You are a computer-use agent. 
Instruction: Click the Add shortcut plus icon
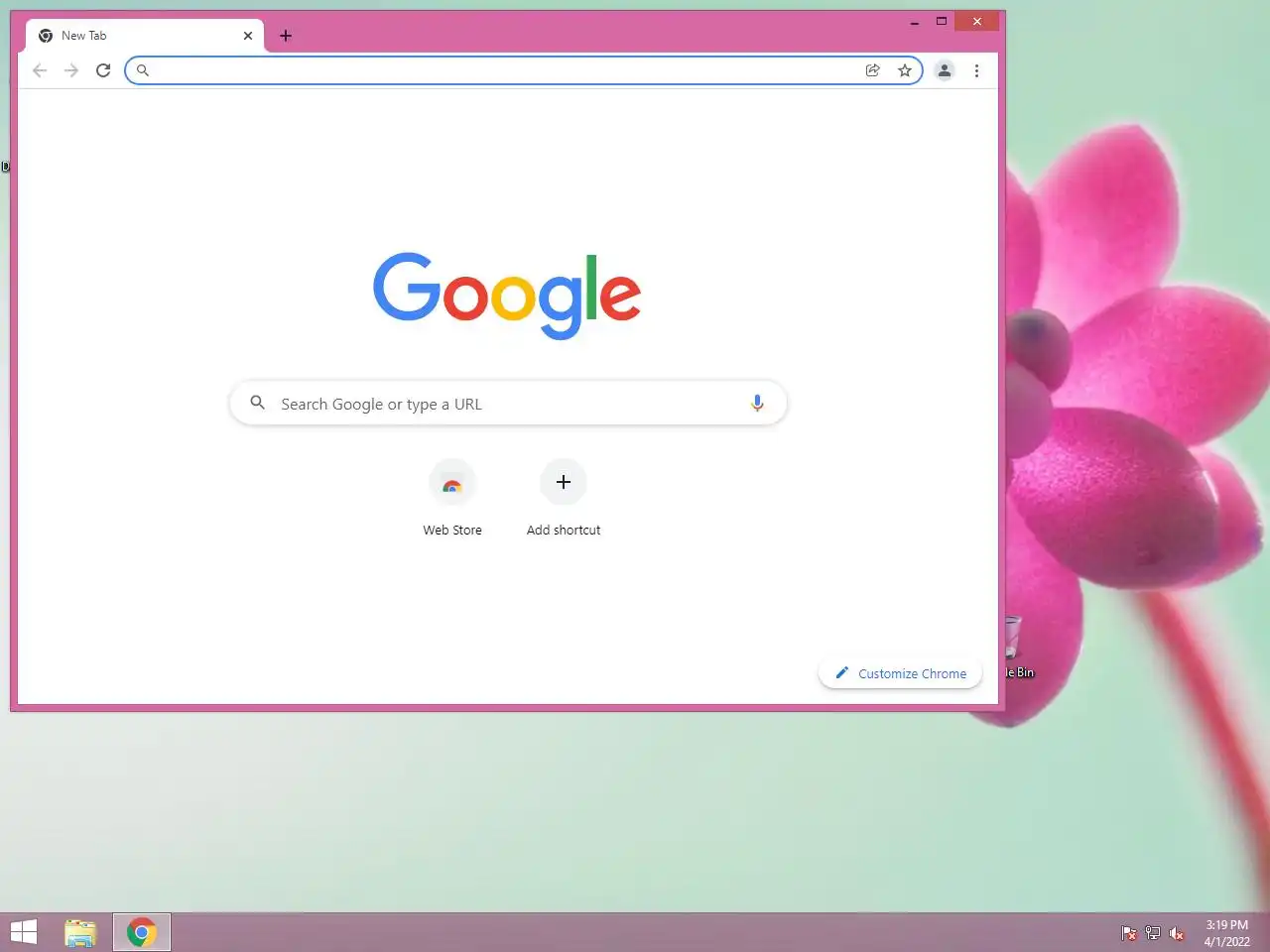[x=564, y=482]
